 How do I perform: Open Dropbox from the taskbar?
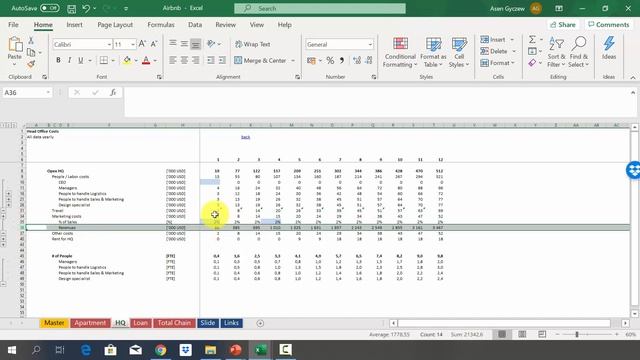pos(185,350)
